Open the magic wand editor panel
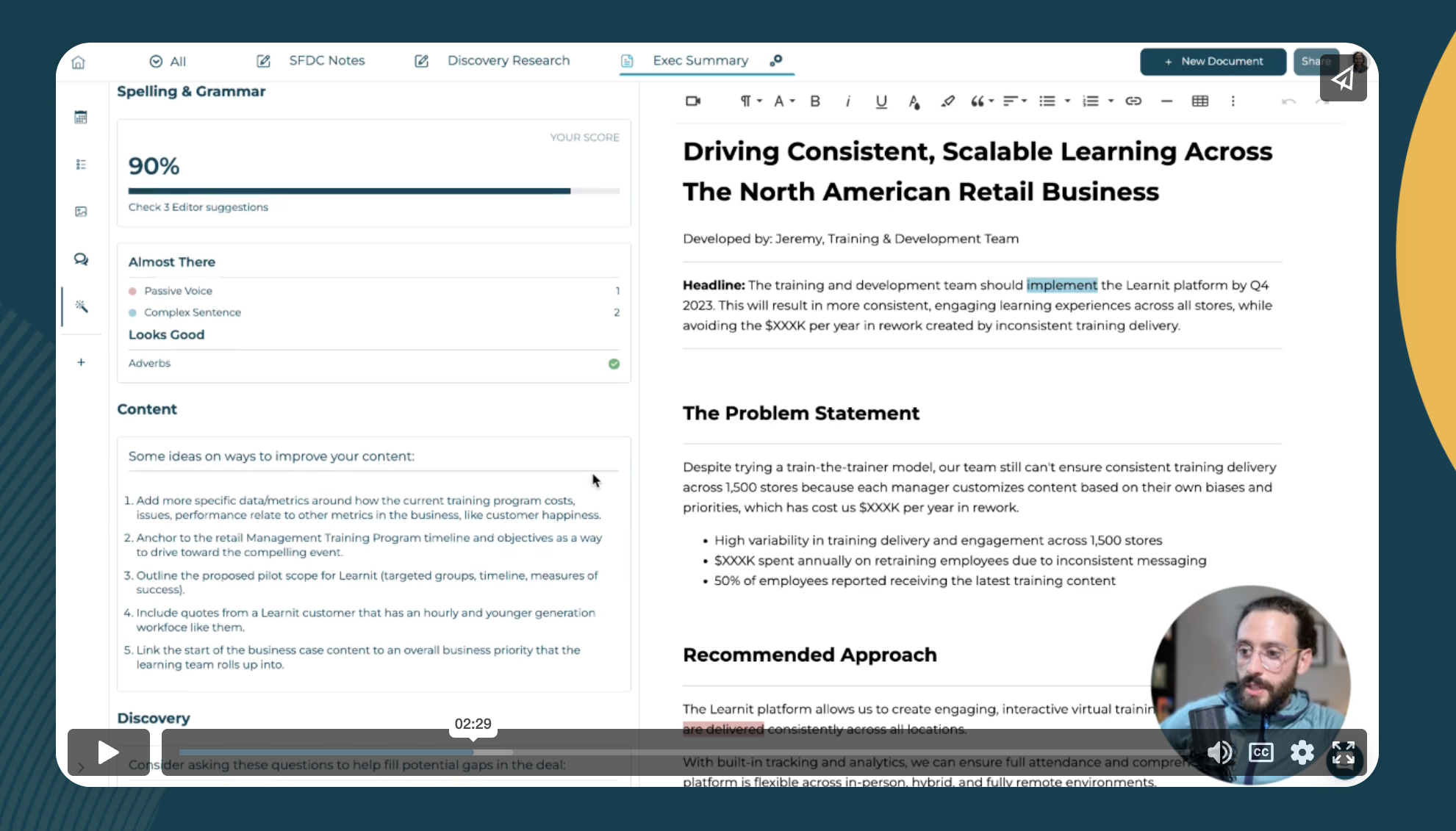 tap(82, 306)
